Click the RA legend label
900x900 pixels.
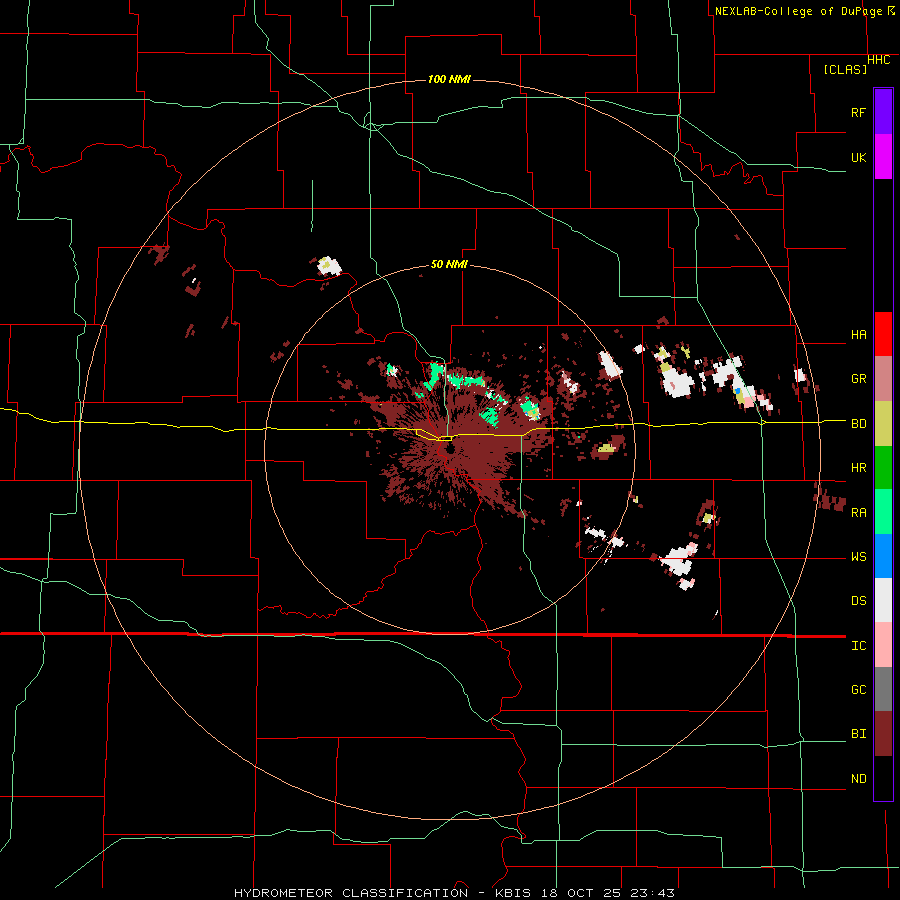[x=858, y=513]
